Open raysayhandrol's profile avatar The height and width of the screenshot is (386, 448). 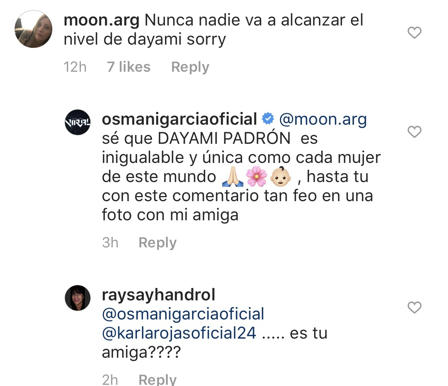point(77,298)
